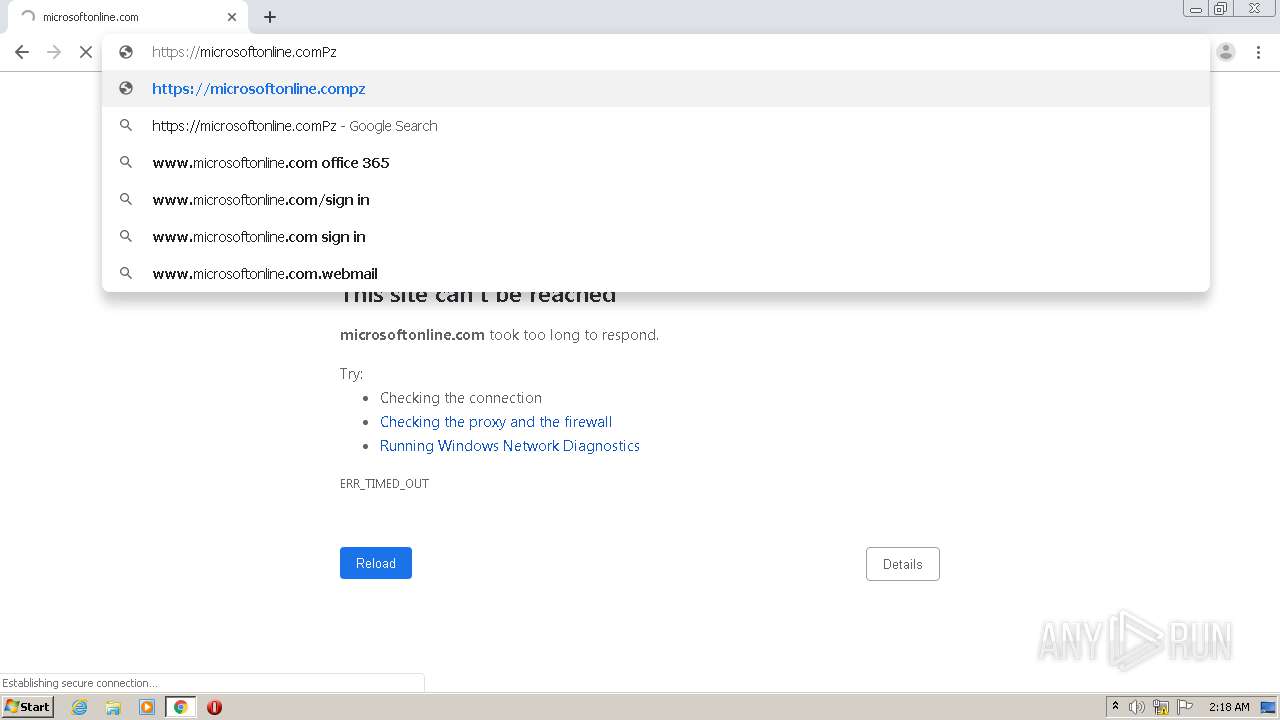The image size is (1280, 720).
Task: Click the Chrome taskbar icon
Action: 181,707
